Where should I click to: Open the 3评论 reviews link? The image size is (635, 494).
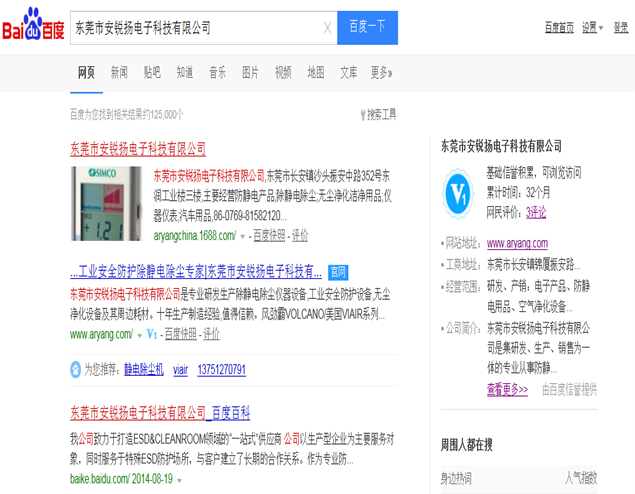(x=536, y=213)
